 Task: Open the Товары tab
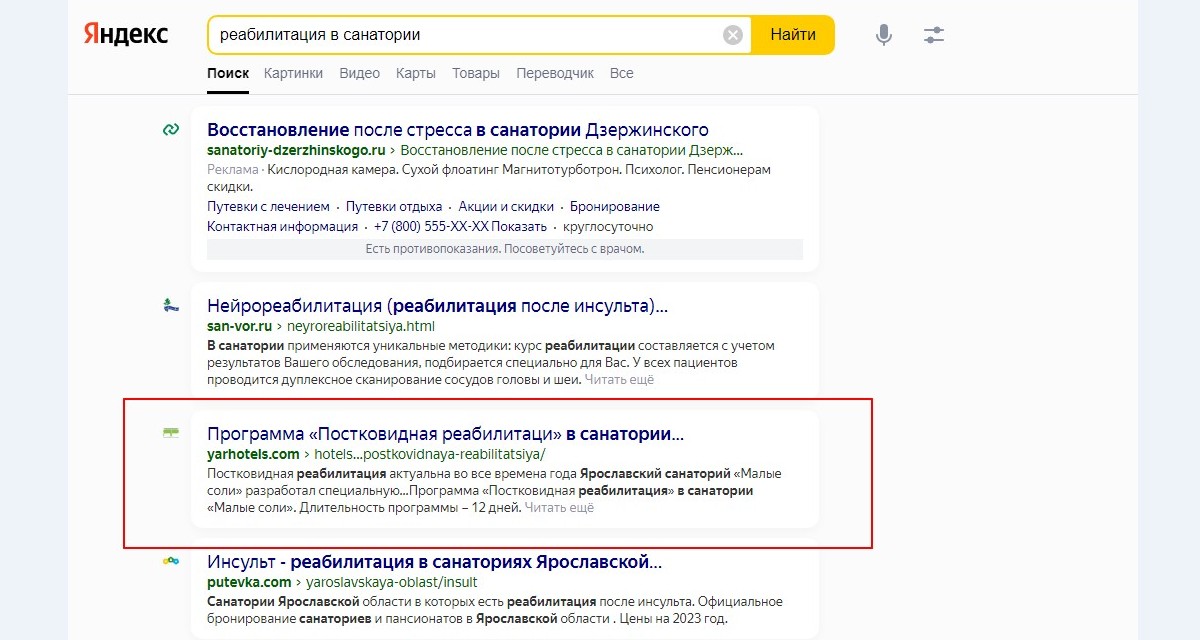coord(476,73)
